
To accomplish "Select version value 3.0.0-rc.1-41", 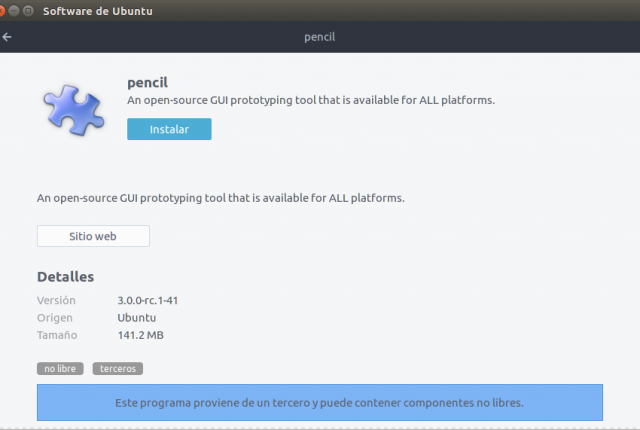I will click(148, 300).
